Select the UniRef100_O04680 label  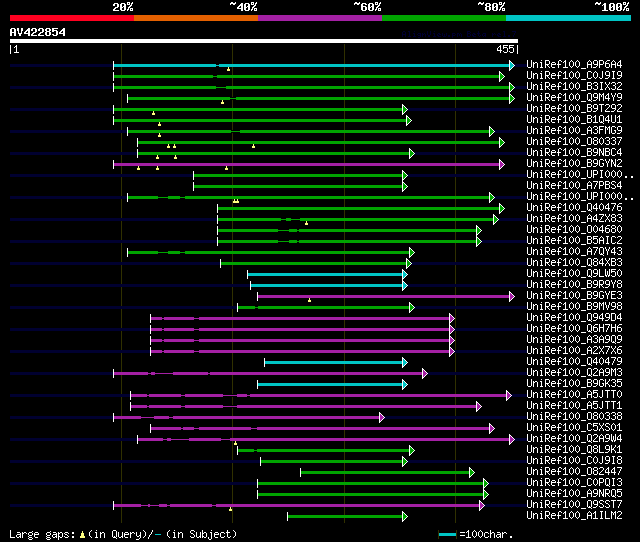(x=574, y=230)
